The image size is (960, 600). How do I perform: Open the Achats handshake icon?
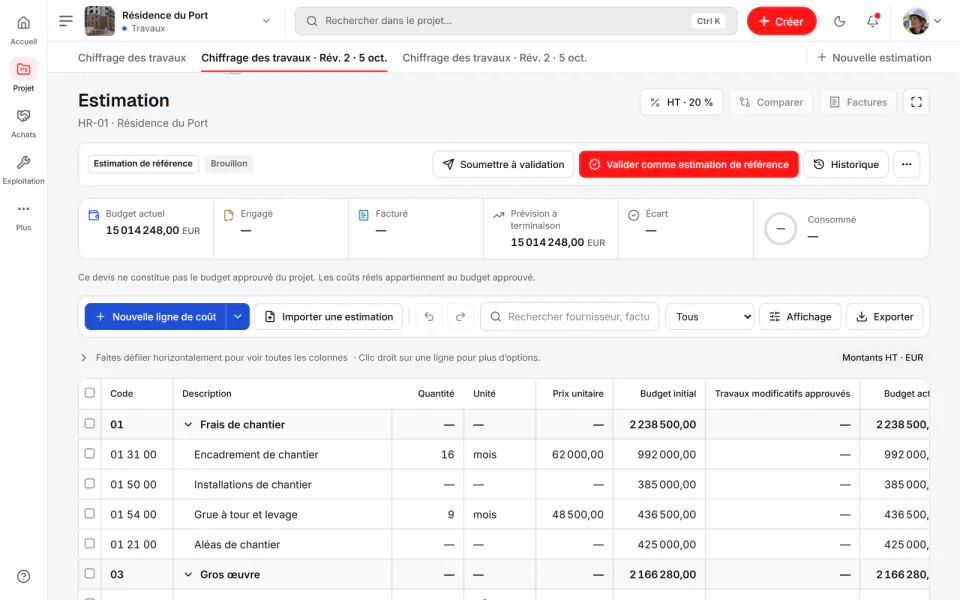click(x=23, y=116)
